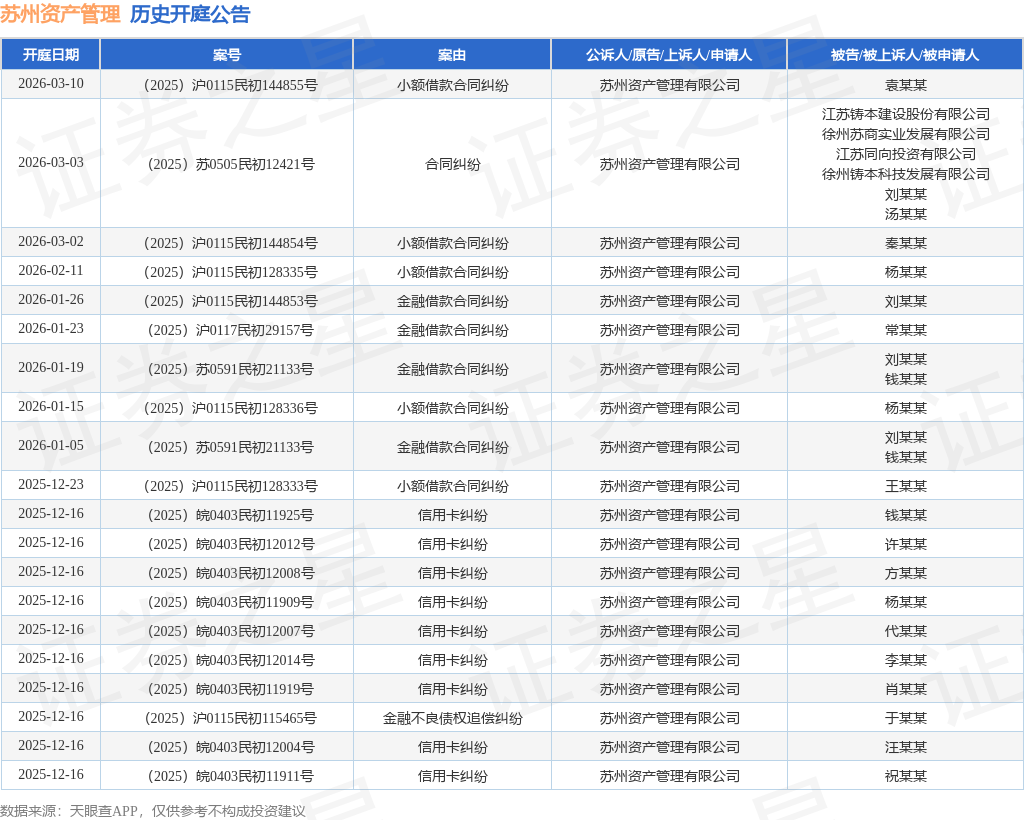Click the date cell 2026-02-11
This screenshot has height=820, width=1024.
pos(51,270)
